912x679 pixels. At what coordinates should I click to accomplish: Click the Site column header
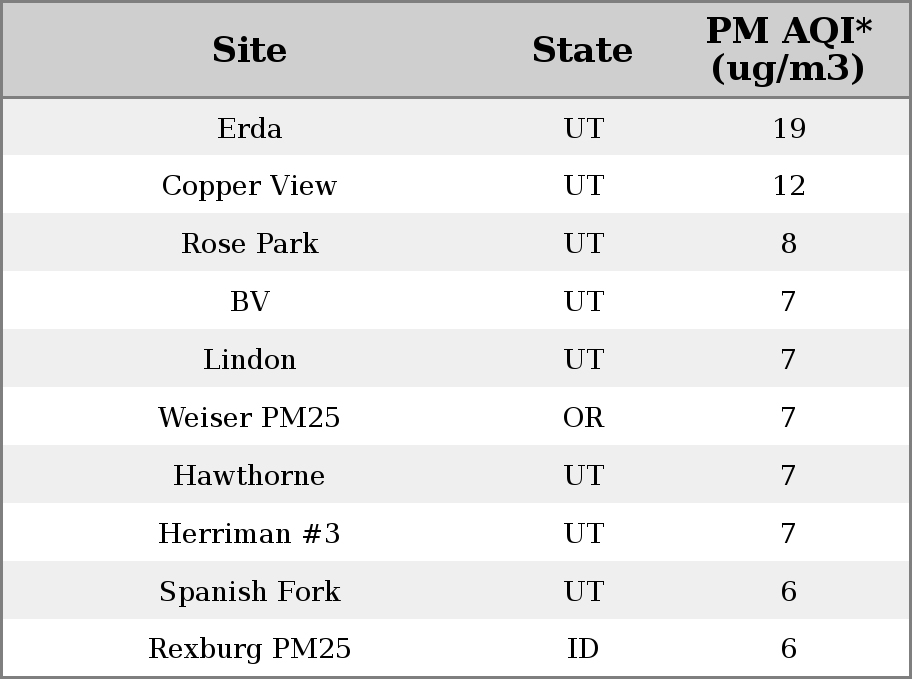pyautogui.click(x=249, y=49)
